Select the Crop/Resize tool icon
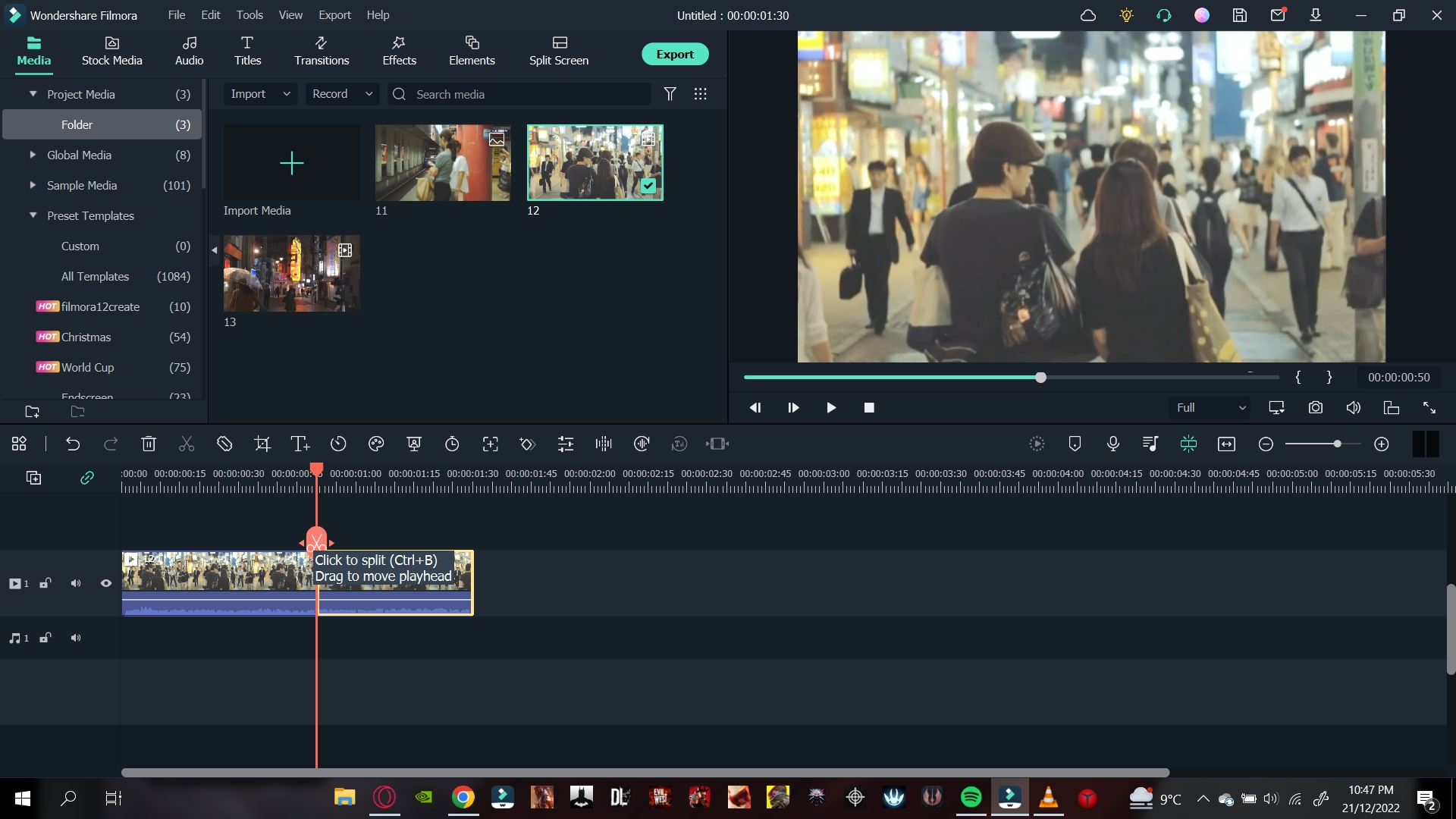 point(262,444)
